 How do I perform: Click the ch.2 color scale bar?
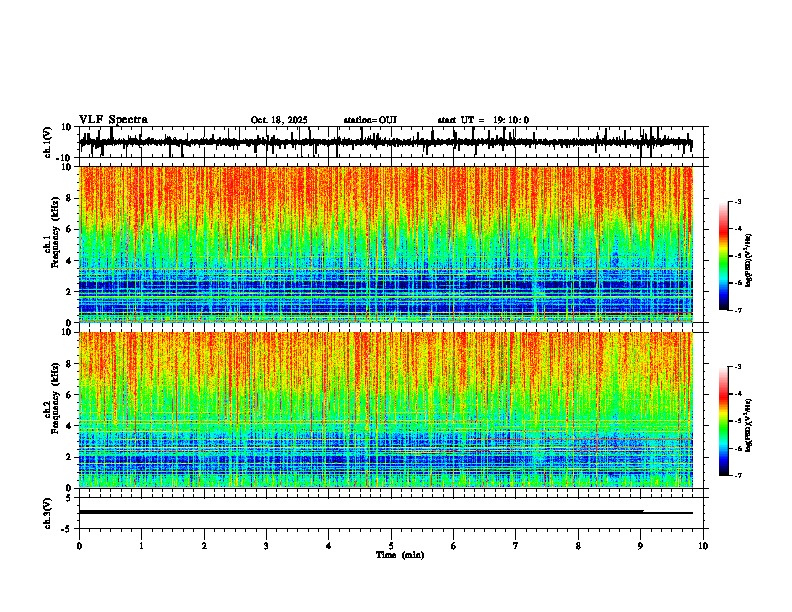(x=723, y=421)
